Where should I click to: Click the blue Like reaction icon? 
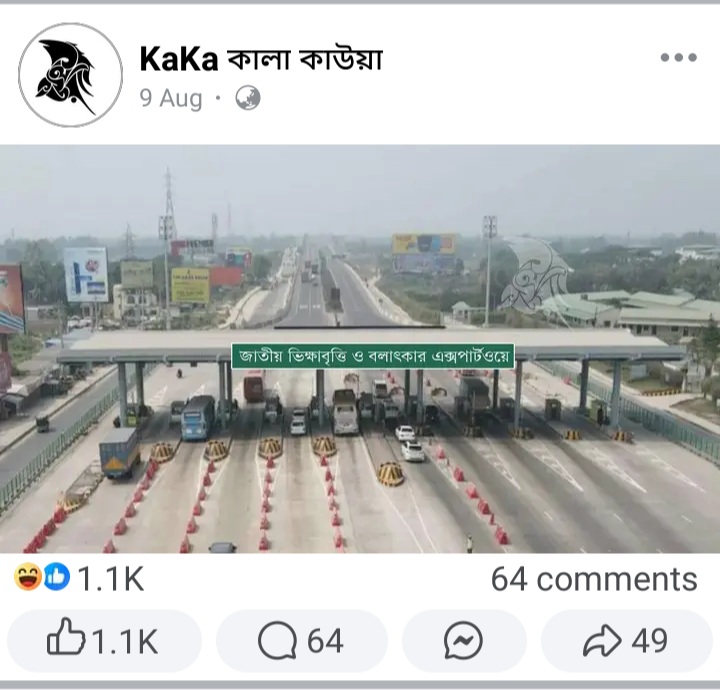[56, 579]
